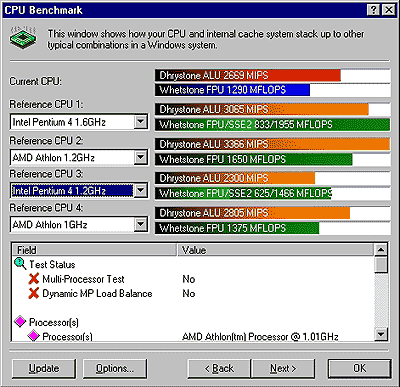Click the list scrollbar down arrow
400x387 pixels.
(381, 334)
